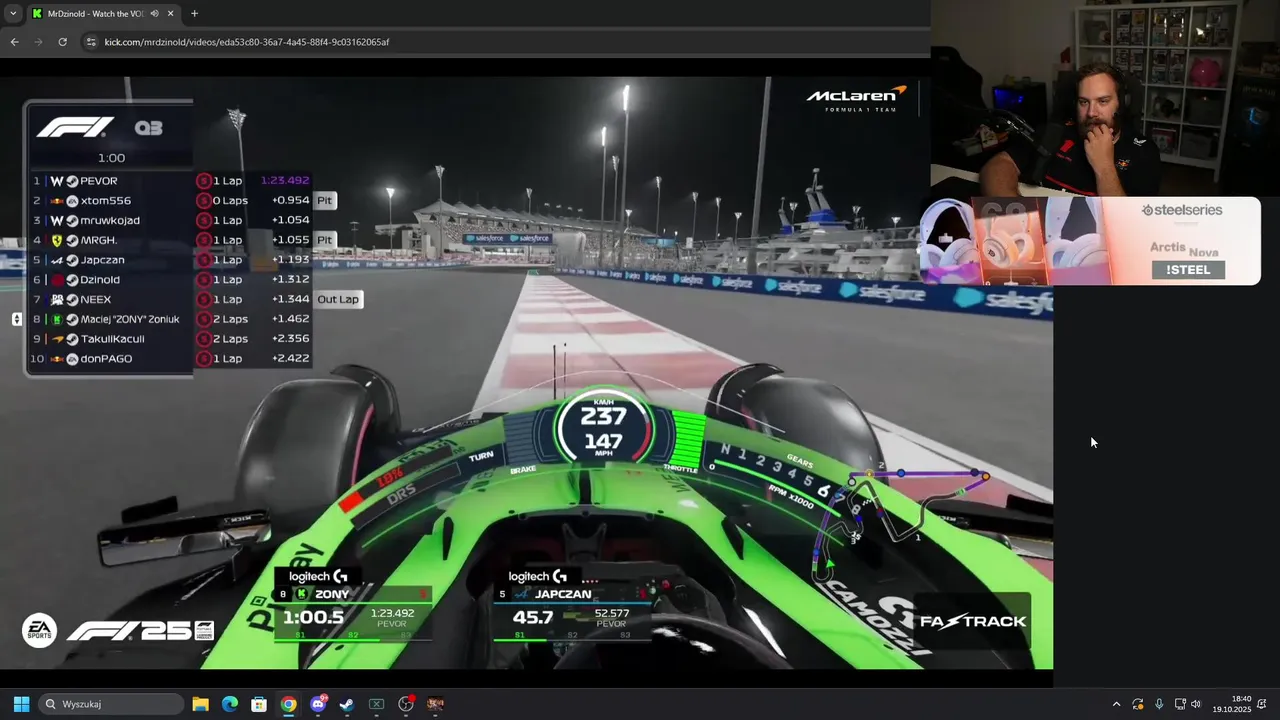Click the Out Lap status badge
Viewport: 1280px width, 720px height.
pos(338,299)
